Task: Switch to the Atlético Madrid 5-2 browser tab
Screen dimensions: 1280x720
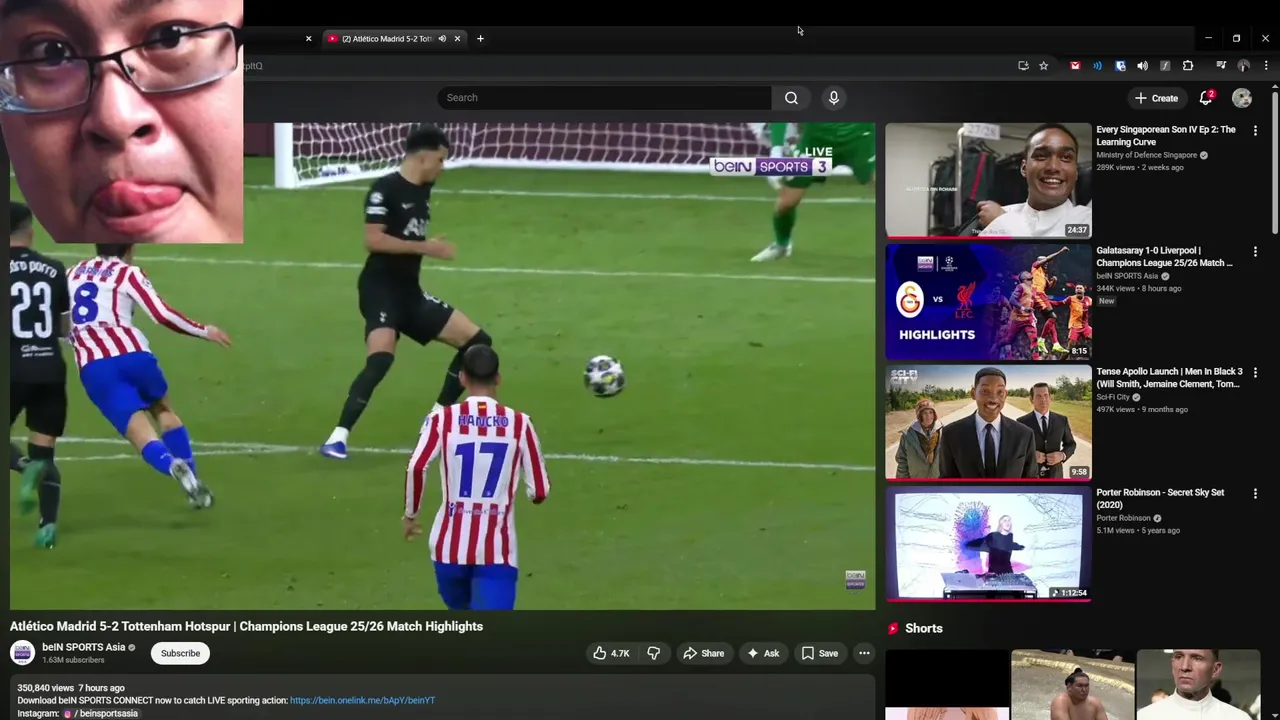Action: (387, 39)
